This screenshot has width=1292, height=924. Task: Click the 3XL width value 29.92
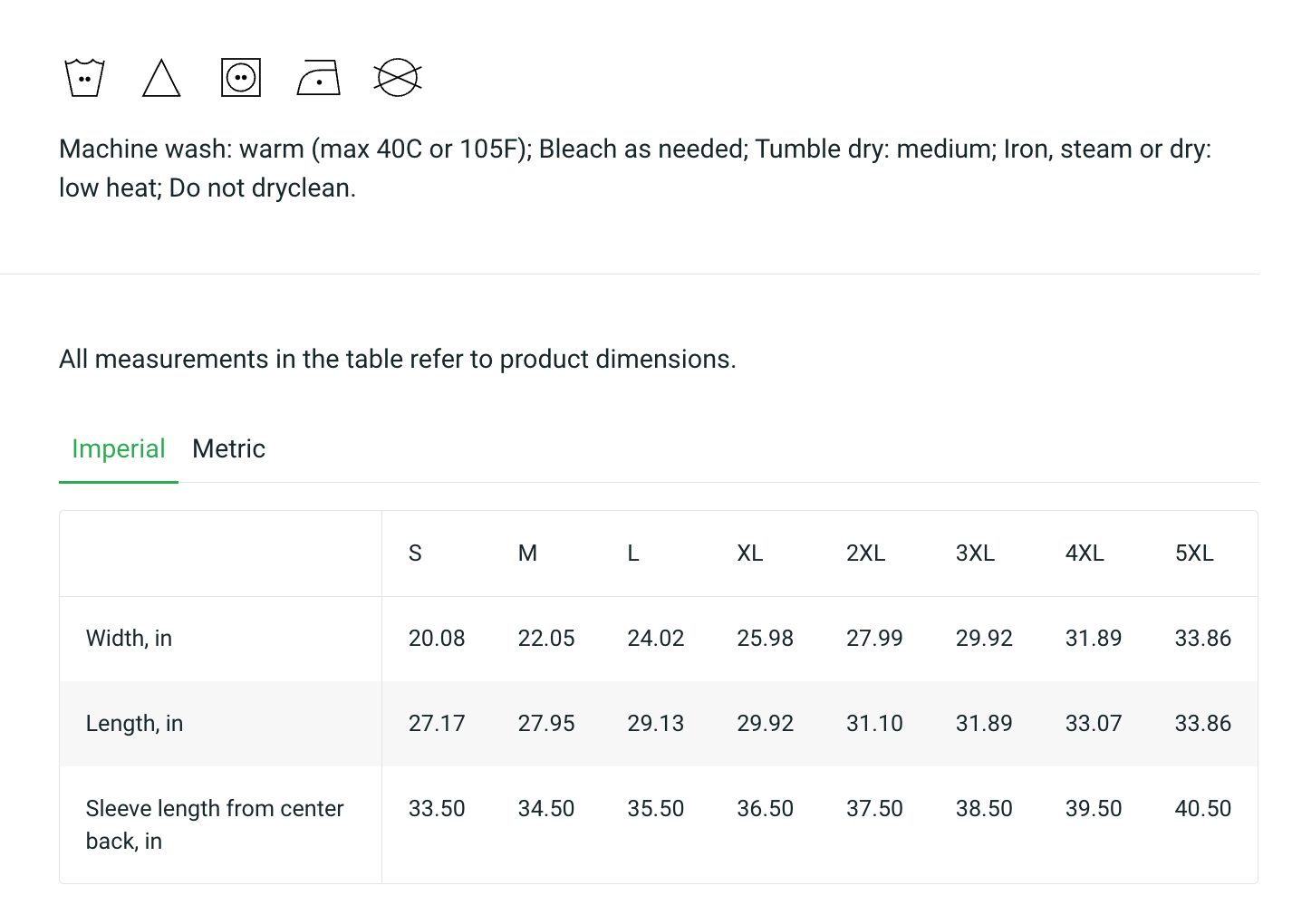click(984, 639)
